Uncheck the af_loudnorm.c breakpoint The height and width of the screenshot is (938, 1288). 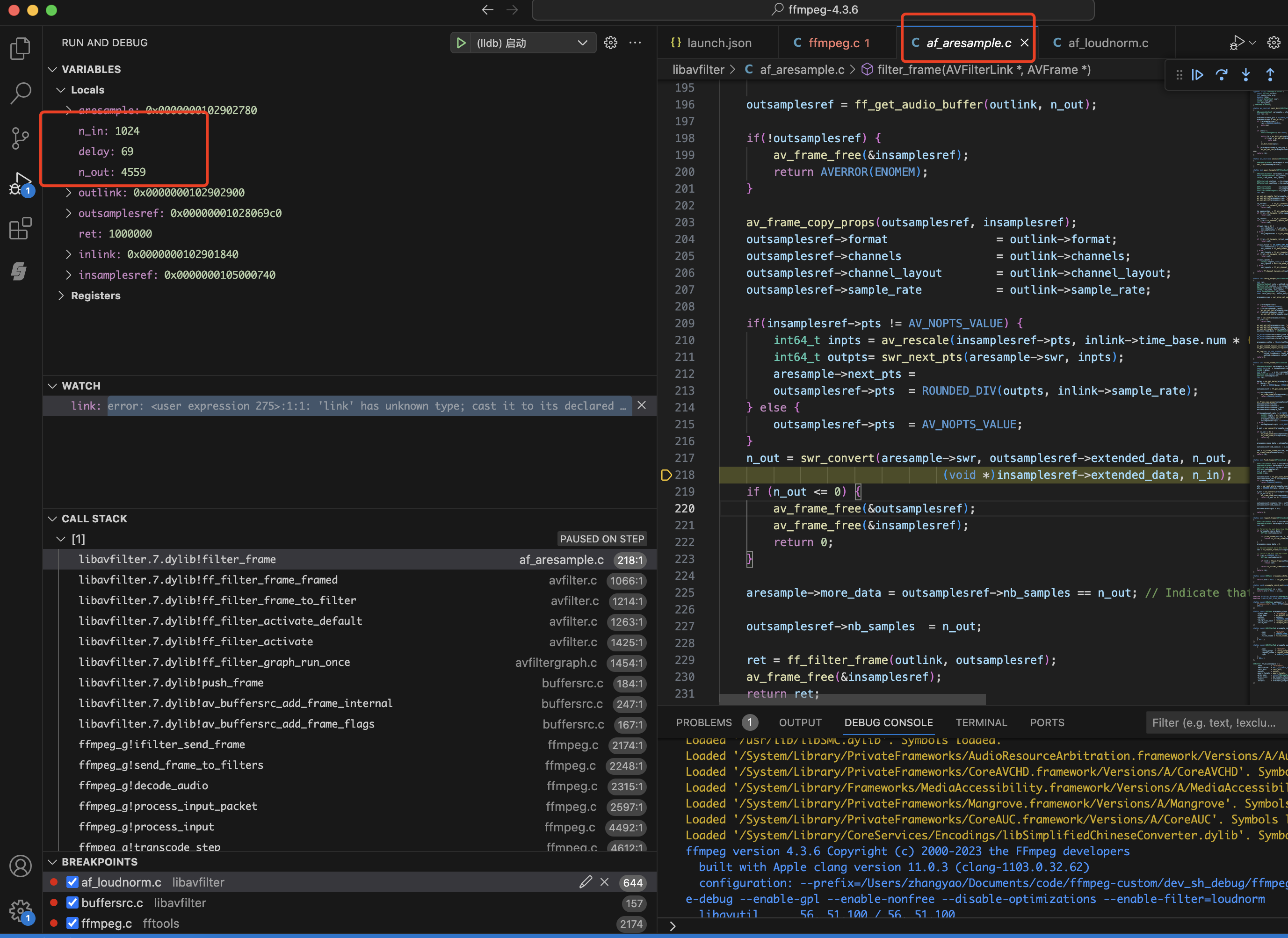[72, 882]
